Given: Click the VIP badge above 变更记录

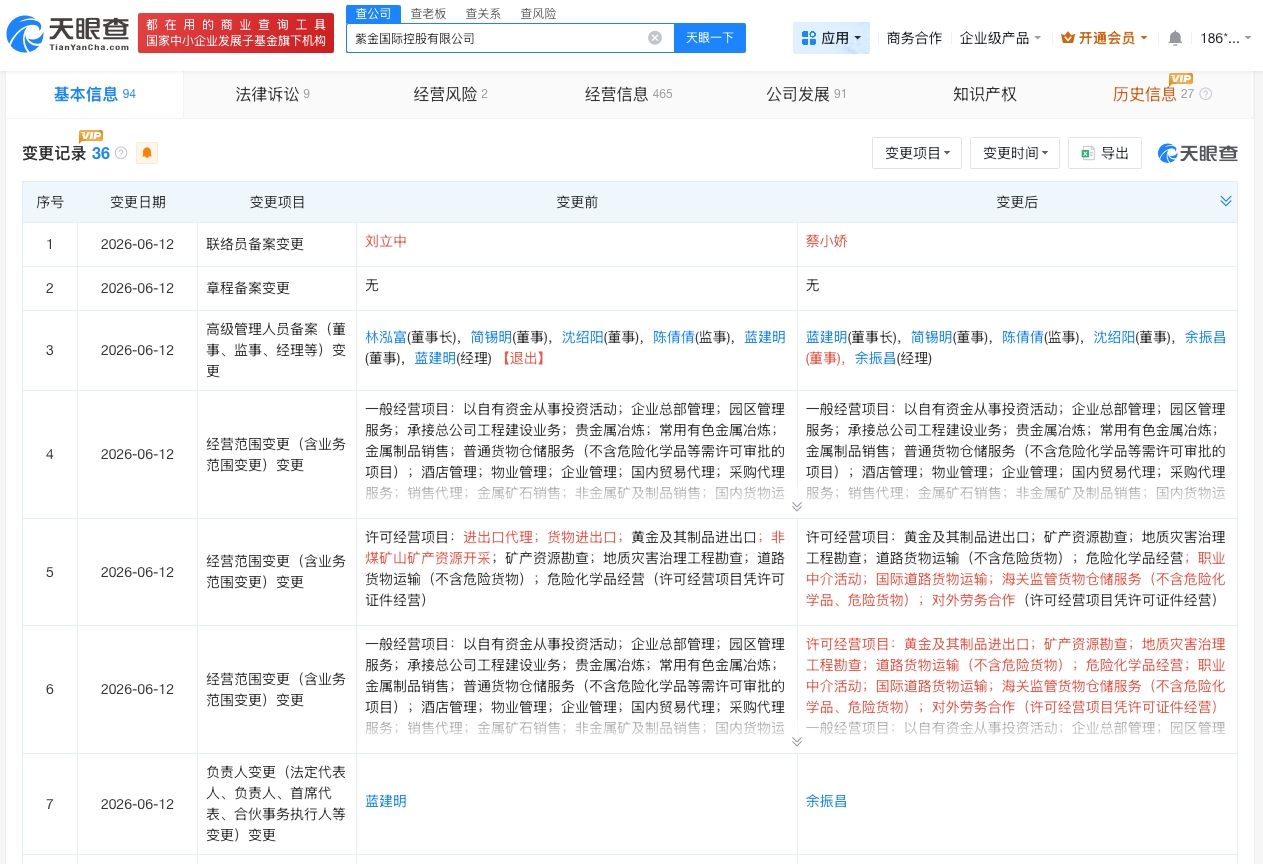Looking at the screenshot, I should pyautogui.click(x=91, y=136).
